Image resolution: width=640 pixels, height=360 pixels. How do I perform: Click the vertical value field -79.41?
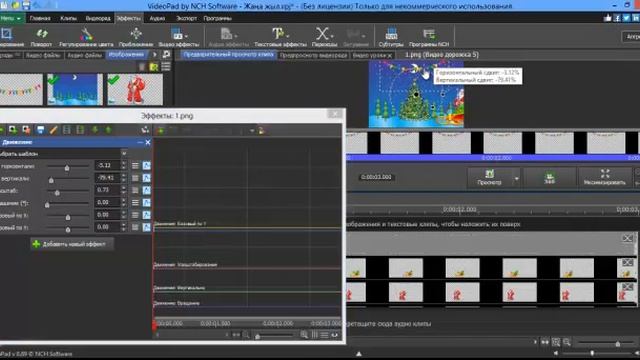coord(107,178)
